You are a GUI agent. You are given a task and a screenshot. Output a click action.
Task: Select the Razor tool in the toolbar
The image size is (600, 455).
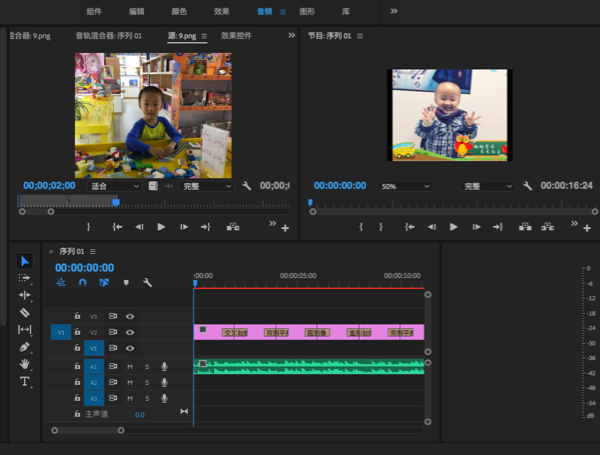point(25,312)
